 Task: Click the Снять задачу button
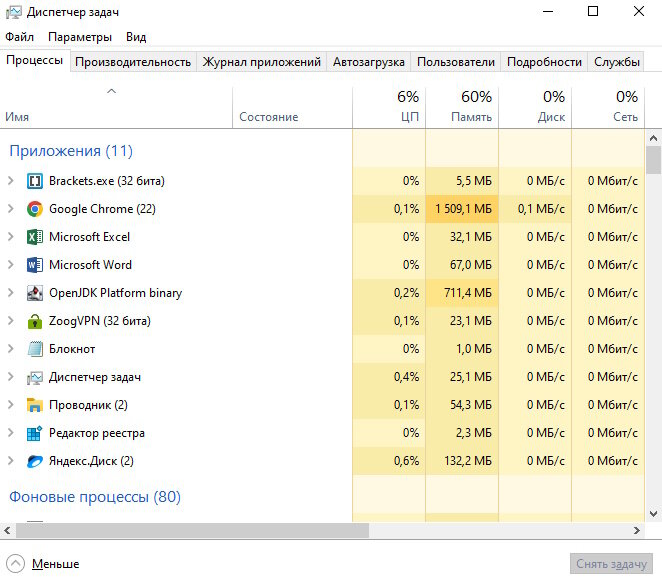(611, 564)
